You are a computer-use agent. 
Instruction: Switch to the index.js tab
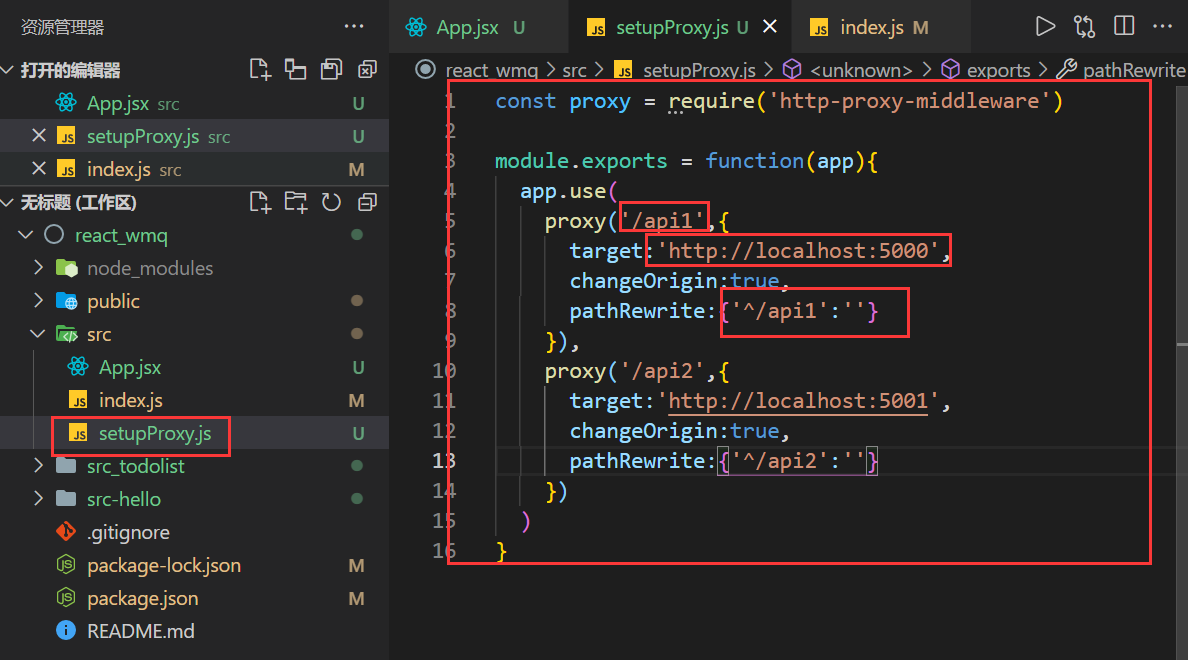(870, 28)
